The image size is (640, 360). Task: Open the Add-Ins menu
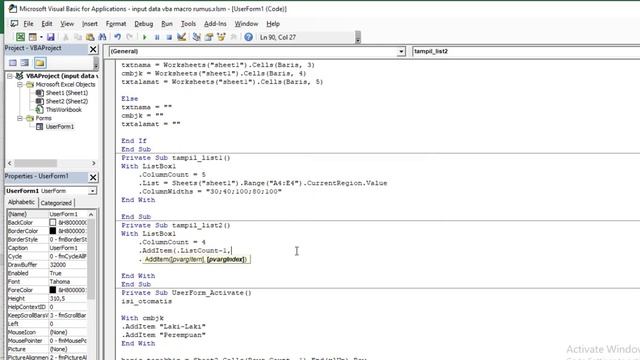point(215,24)
